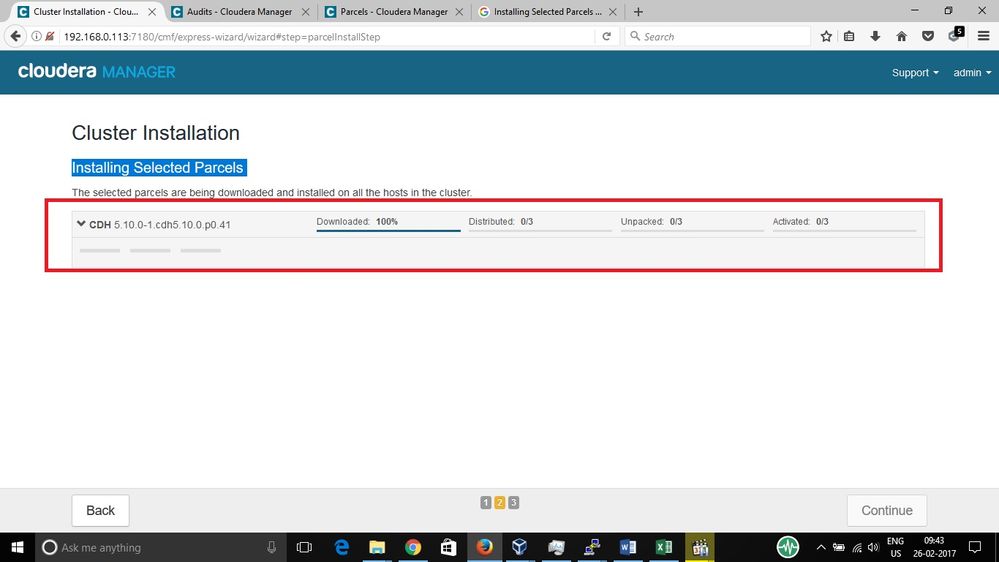Image resolution: width=999 pixels, height=562 pixels.
Task: Open Windows Store from taskbar
Action: coord(449,547)
